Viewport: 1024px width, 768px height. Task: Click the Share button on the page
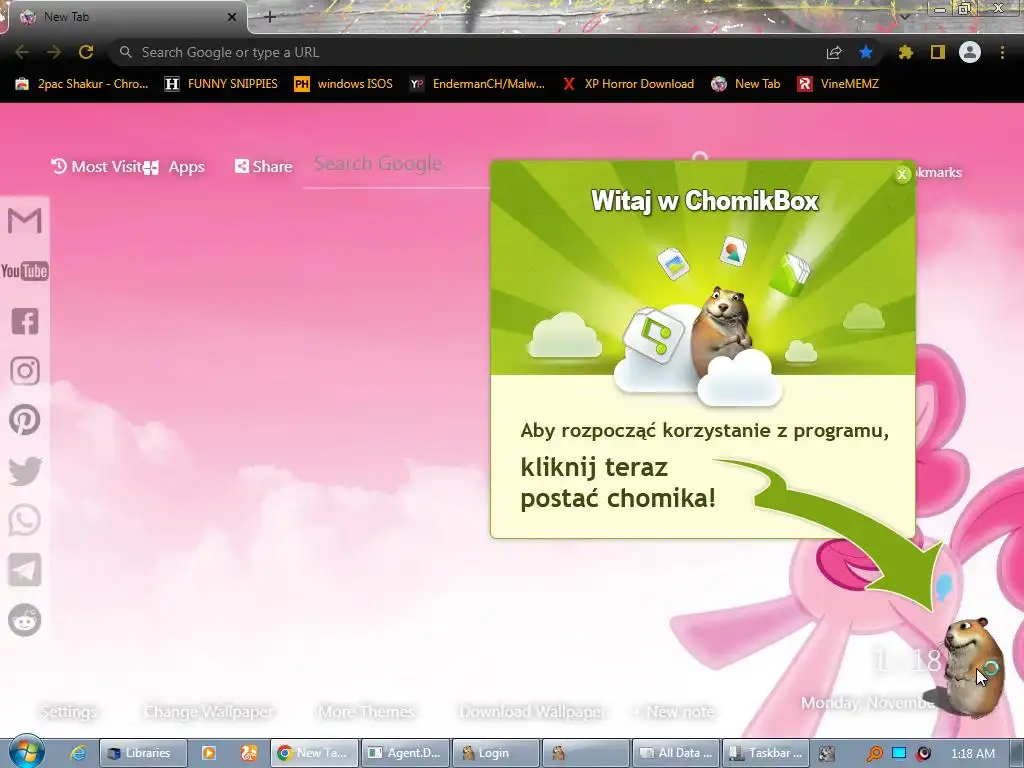click(x=263, y=167)
